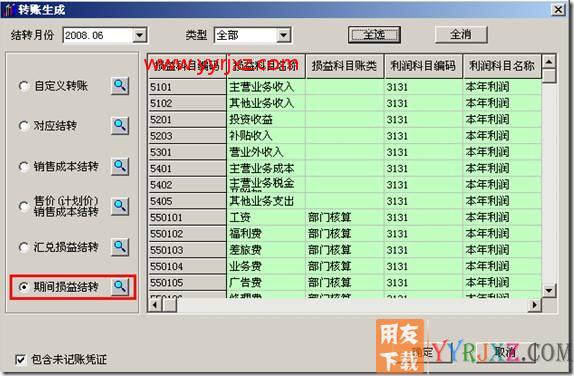Close the 转账生成 dialog
Image resolution: width=574 pixels, height=376 pixels.
(x=558, y=9)
